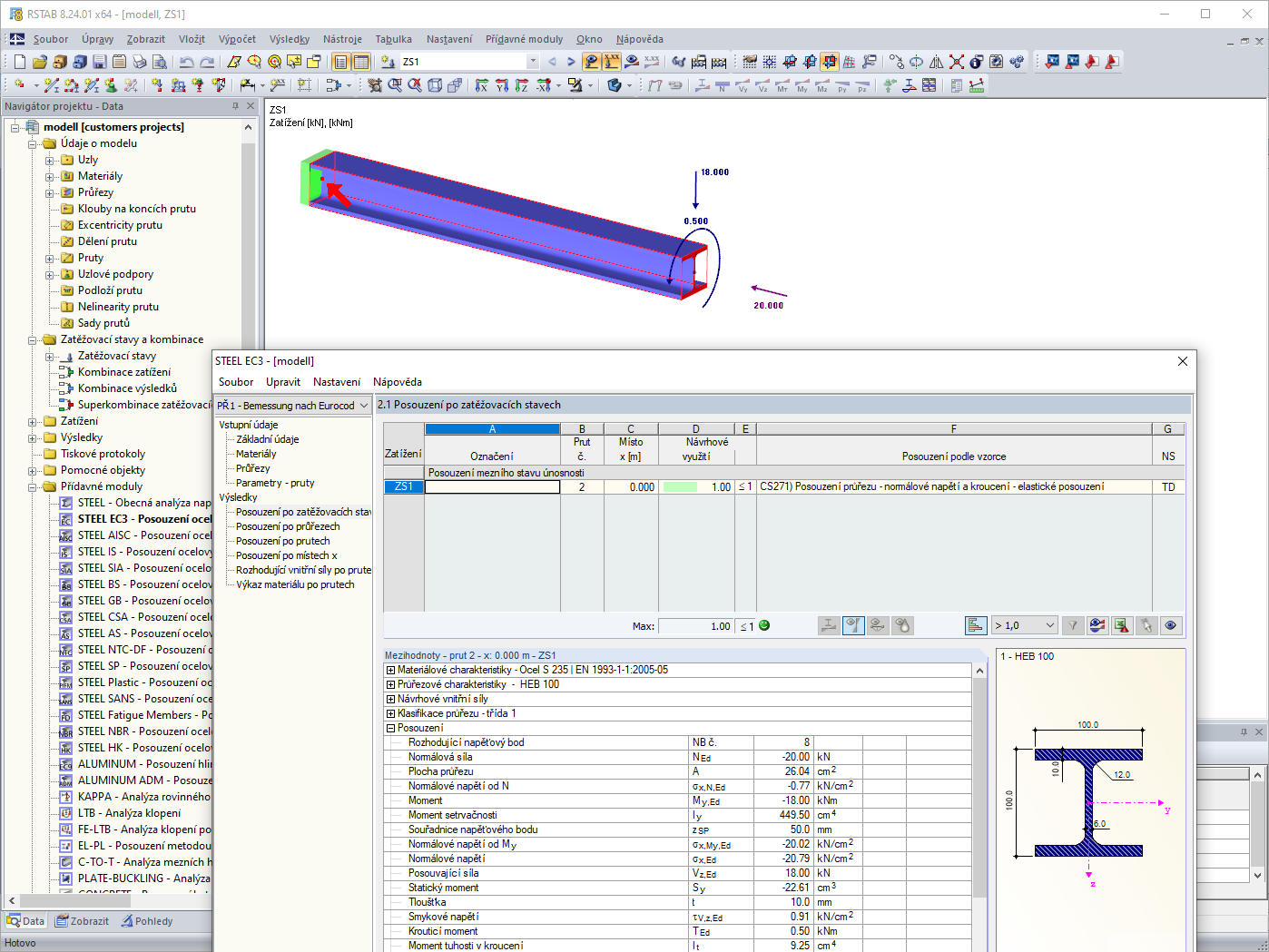Set view in the Y direction
This screenshot has width=1269, height=952.
(x=501, y=85)
